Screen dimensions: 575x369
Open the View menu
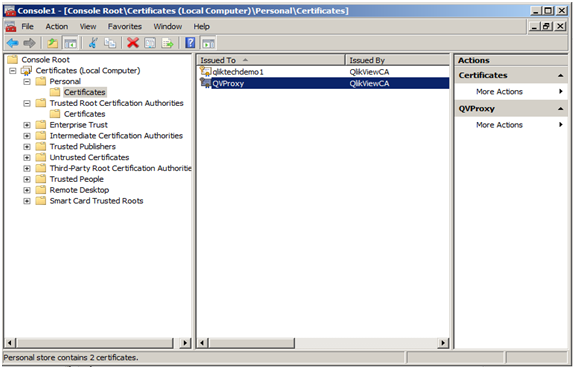point(88,26)
